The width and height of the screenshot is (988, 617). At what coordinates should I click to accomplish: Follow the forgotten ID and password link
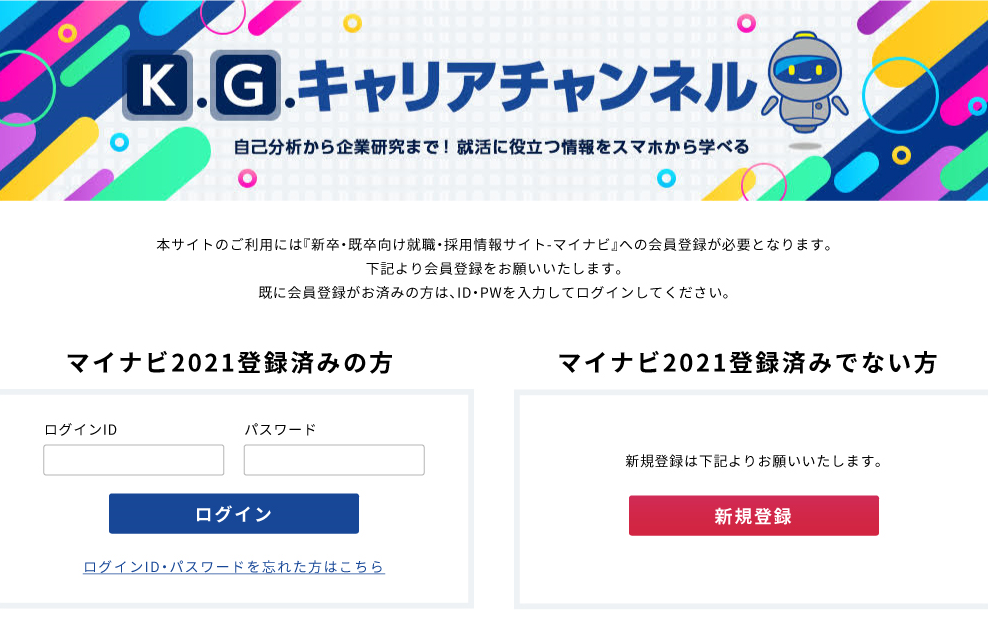233,565
